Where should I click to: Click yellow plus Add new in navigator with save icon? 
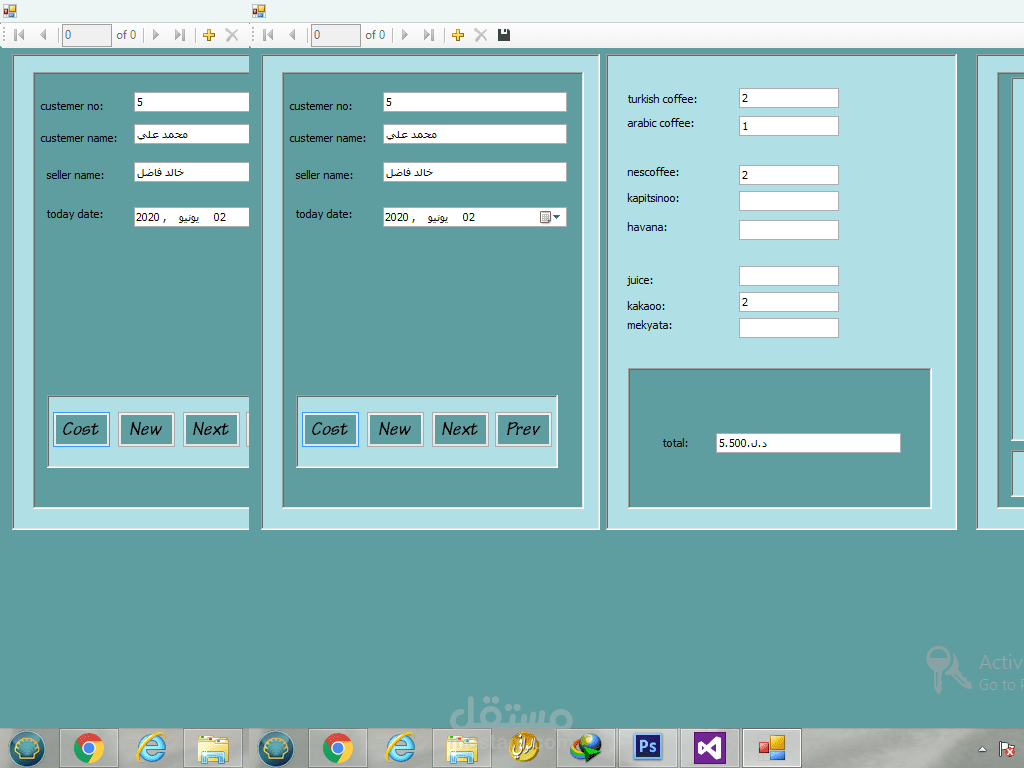tap(458, 35)
